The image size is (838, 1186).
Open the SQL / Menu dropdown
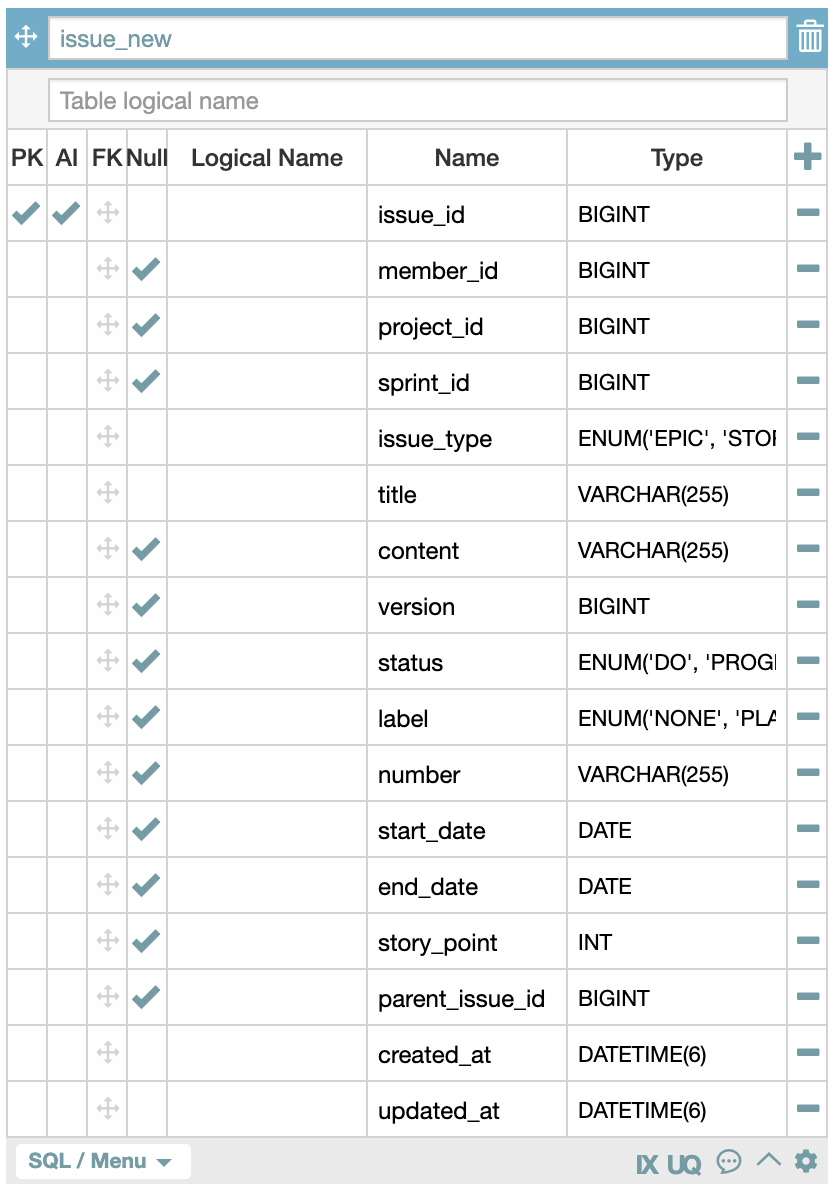click(x=102, y=1161)
